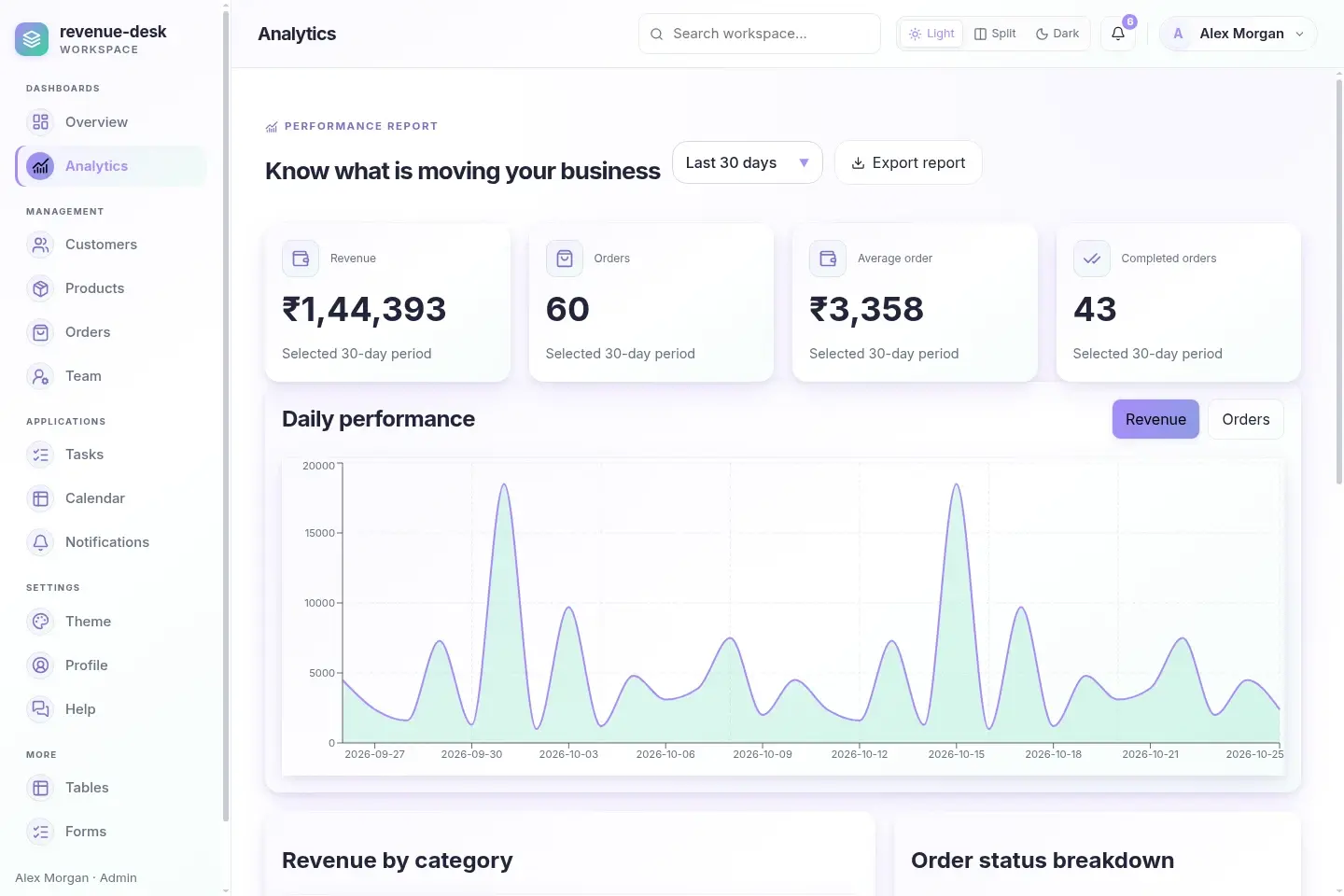Navigate to Team page
This screenshot has height=896, width=1344.
tap(112, 376)
